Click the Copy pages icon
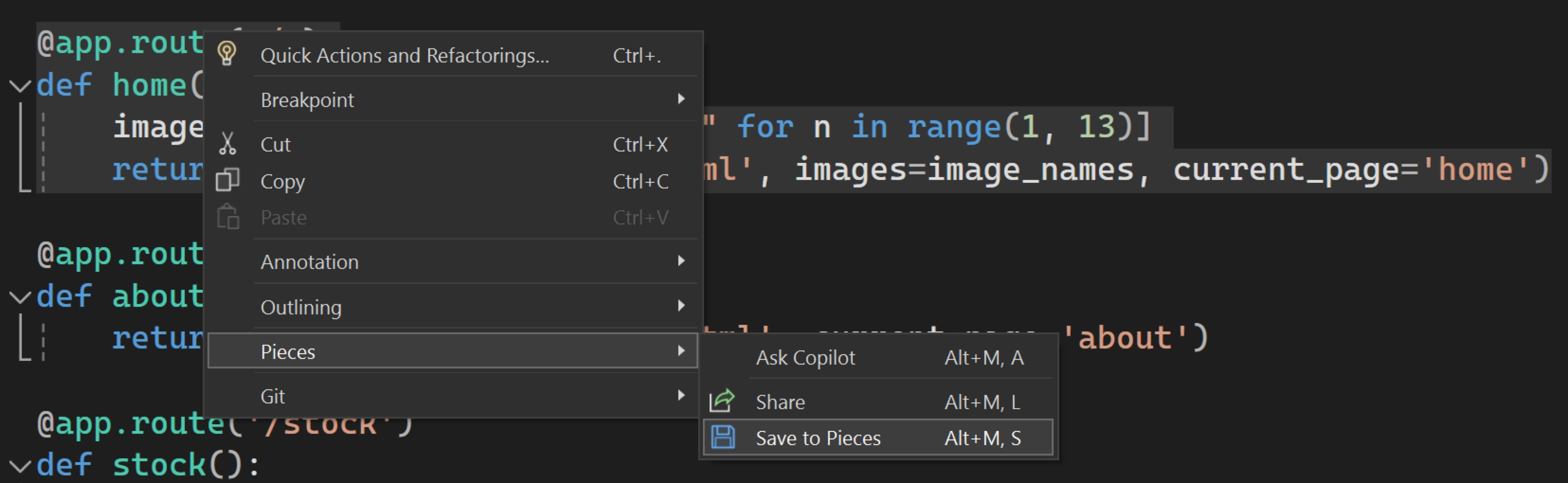Image resolution: width=1568 pixels, height=483 pixels. [x=227, y=180]
